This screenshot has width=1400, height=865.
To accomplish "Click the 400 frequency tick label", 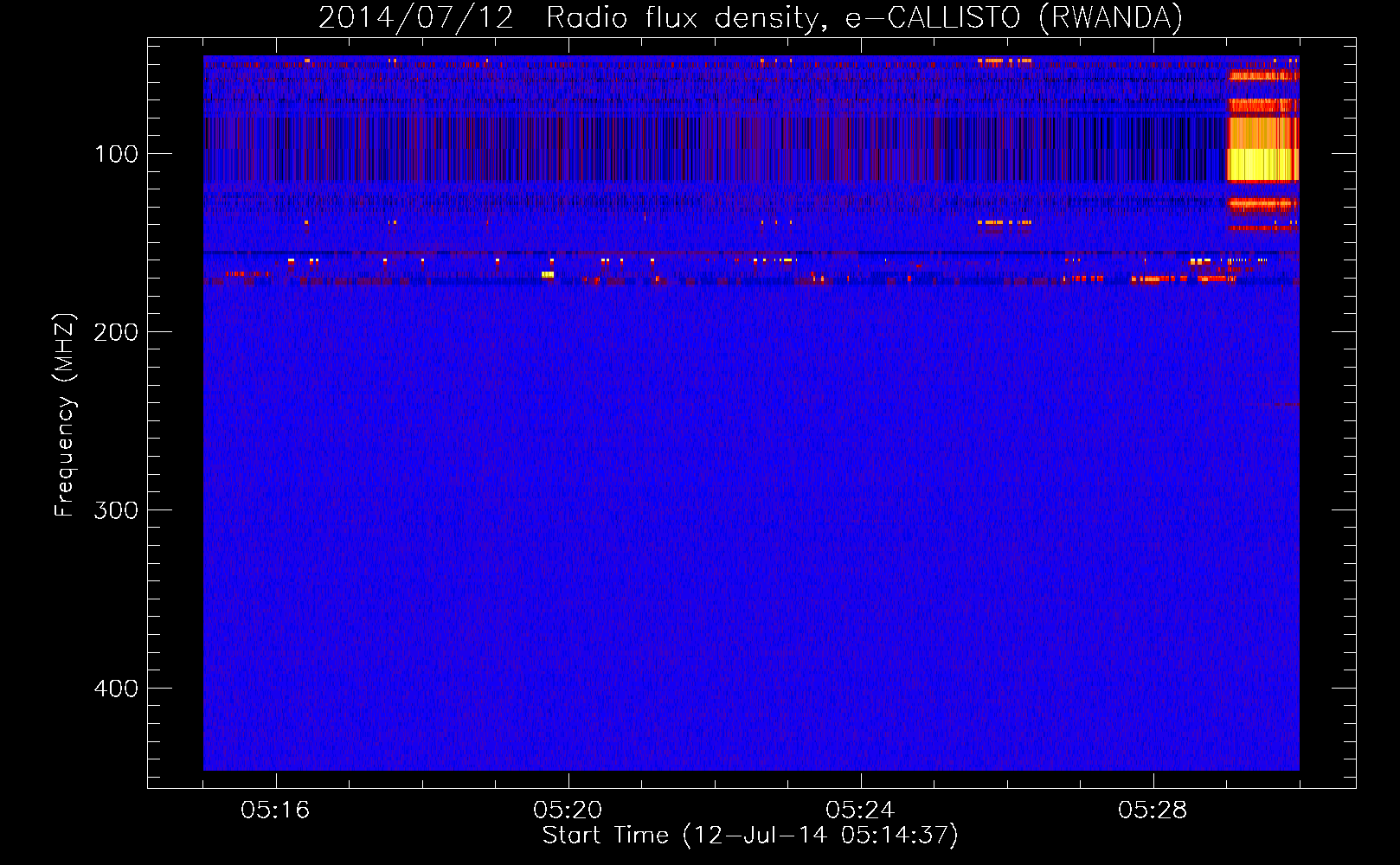I will click(116, 689).
